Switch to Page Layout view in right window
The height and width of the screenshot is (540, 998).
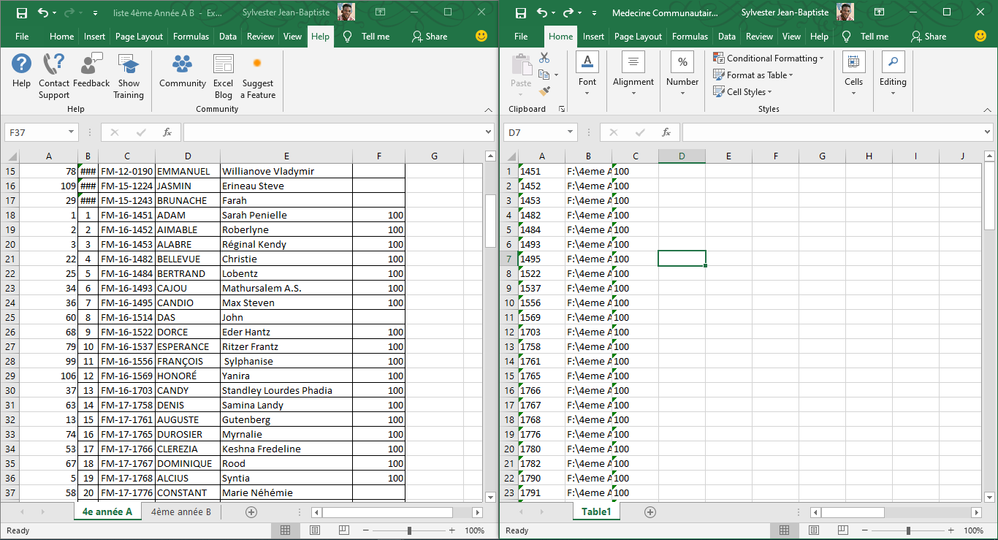click(813, 530)
